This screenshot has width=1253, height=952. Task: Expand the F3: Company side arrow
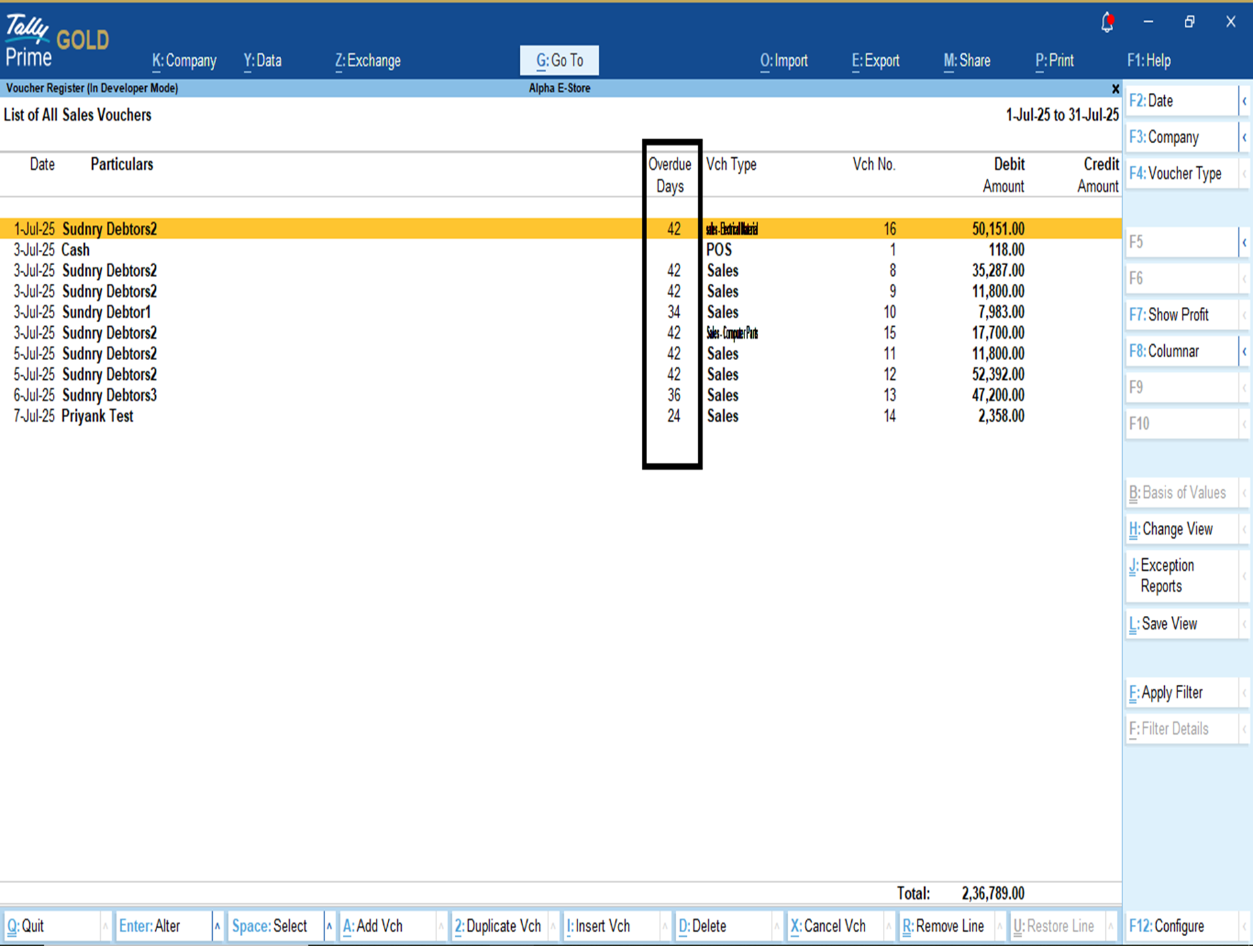click(1244, 138)
